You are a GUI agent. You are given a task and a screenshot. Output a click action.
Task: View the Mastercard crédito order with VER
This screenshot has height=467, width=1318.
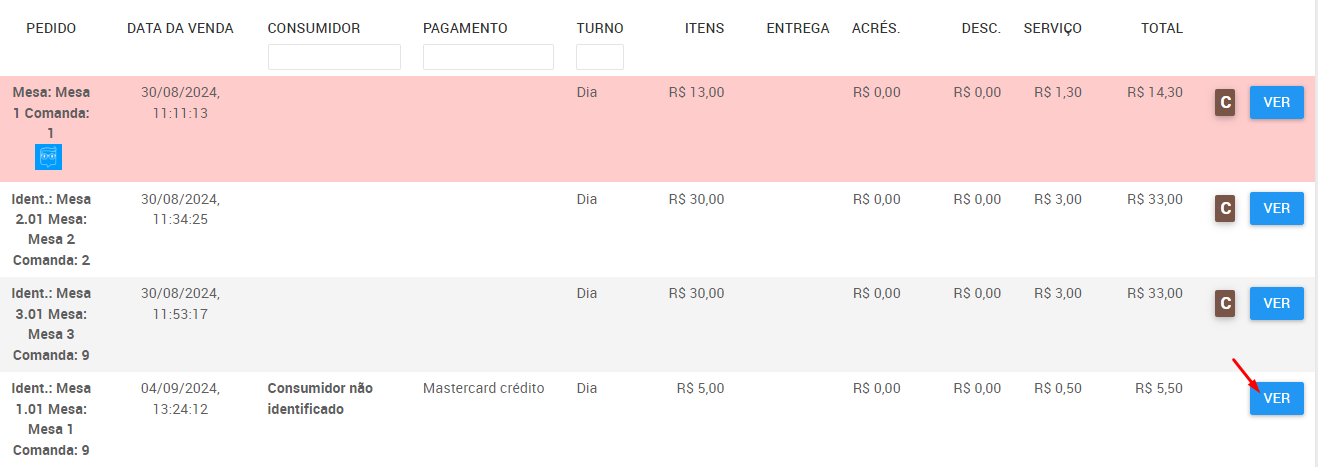pyautogui.click(x=1277, y=398)
